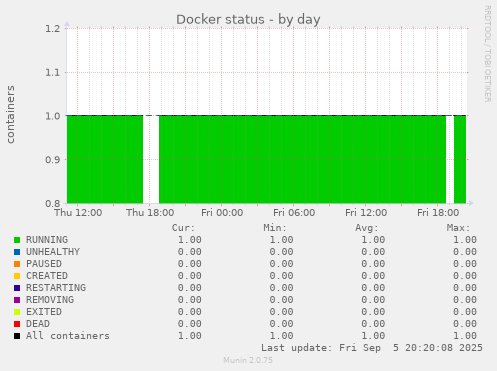Click the Min: column header
The height and width of the screenshot is (371, 497).
(x=275, y=228)
